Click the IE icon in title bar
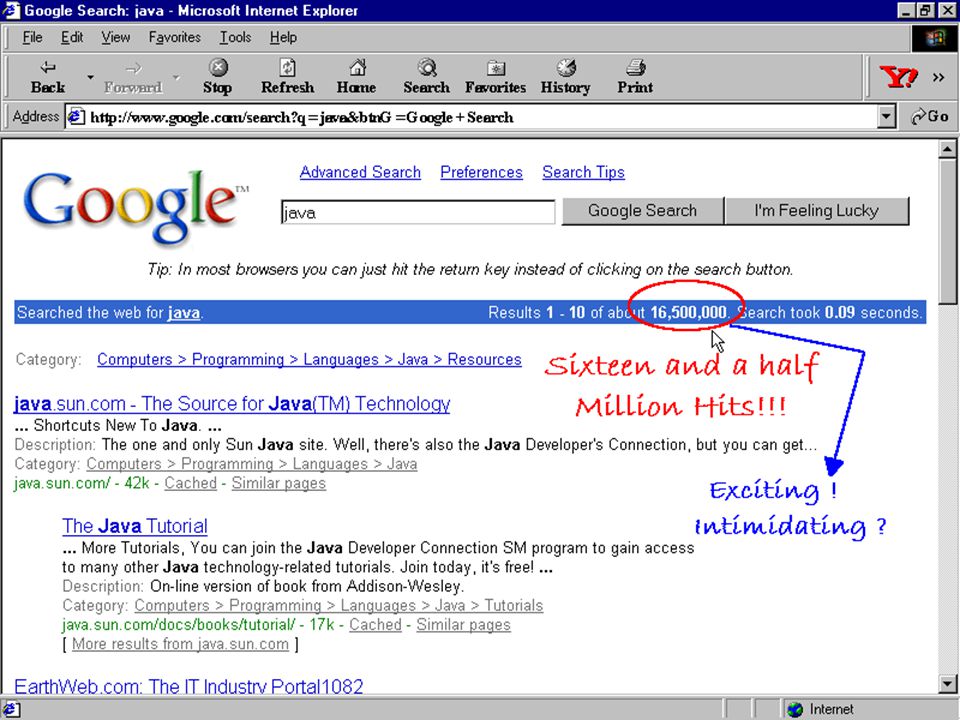Viewport: 960px width, 720px height. coord(11,10)
